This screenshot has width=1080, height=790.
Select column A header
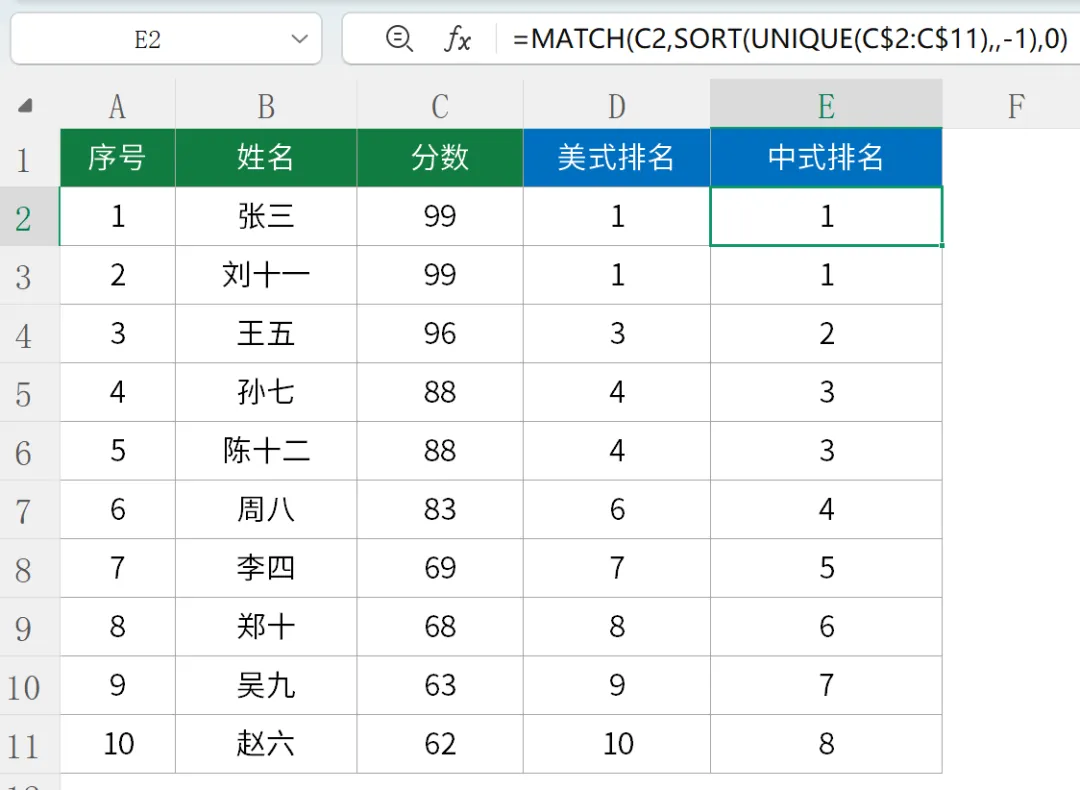(x=118, y=106)
